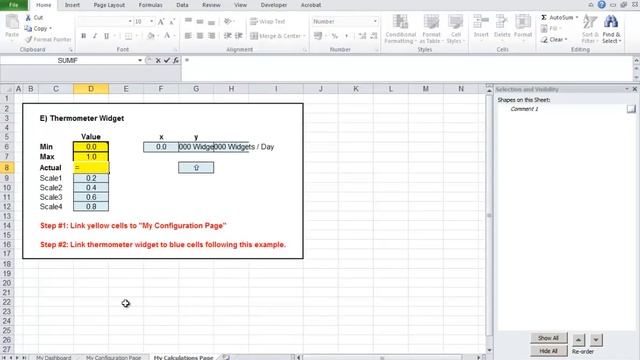
Task: Center text horizontally
Action: click(200, 36)
